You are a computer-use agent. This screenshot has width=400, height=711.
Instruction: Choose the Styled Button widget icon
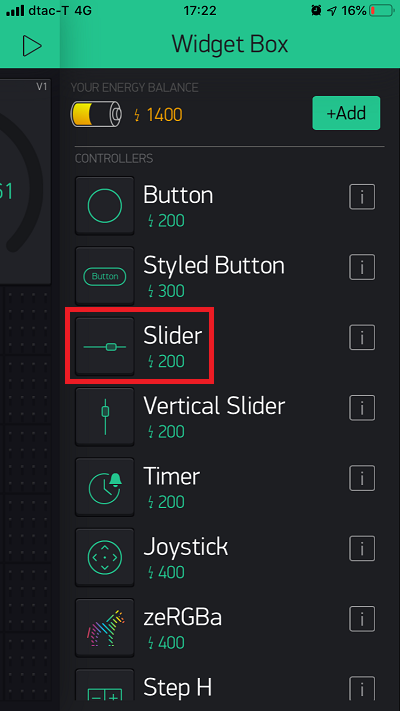[105, 276]
